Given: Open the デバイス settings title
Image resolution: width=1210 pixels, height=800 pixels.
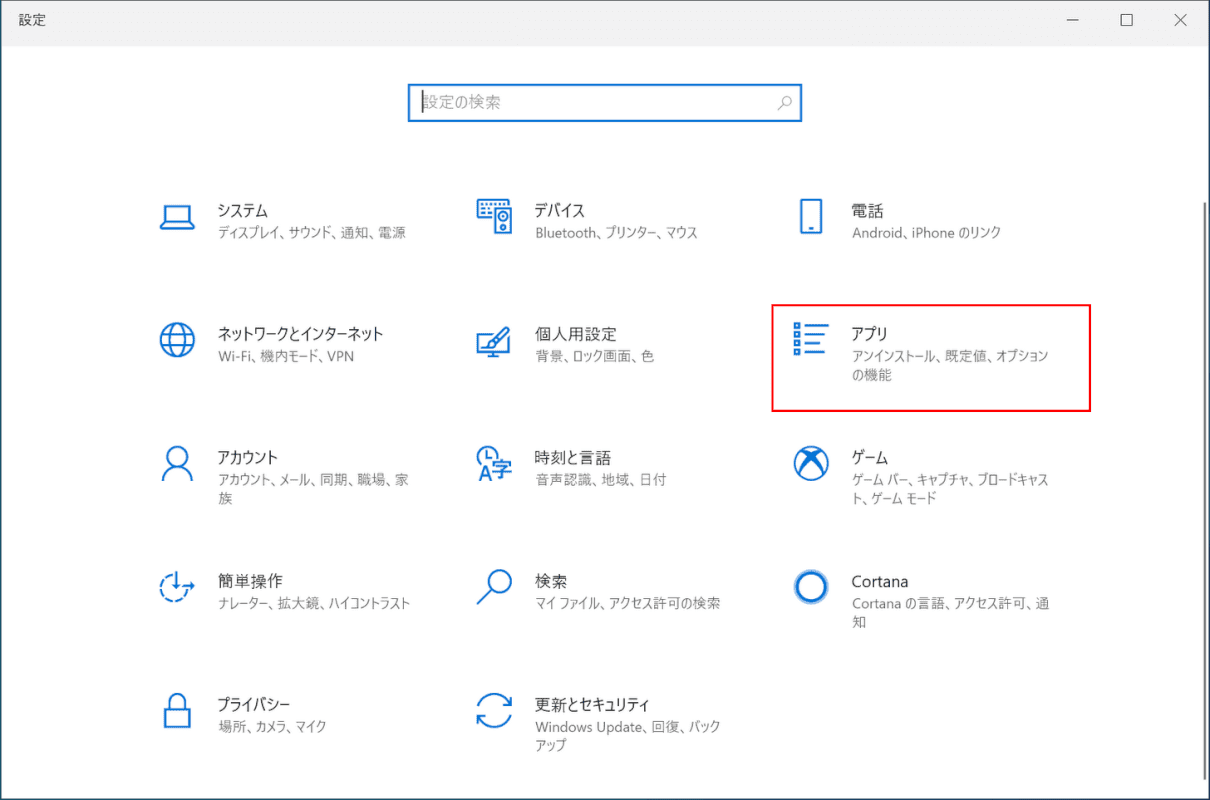Looking at the screenshot, I should (x=560, y=211).
